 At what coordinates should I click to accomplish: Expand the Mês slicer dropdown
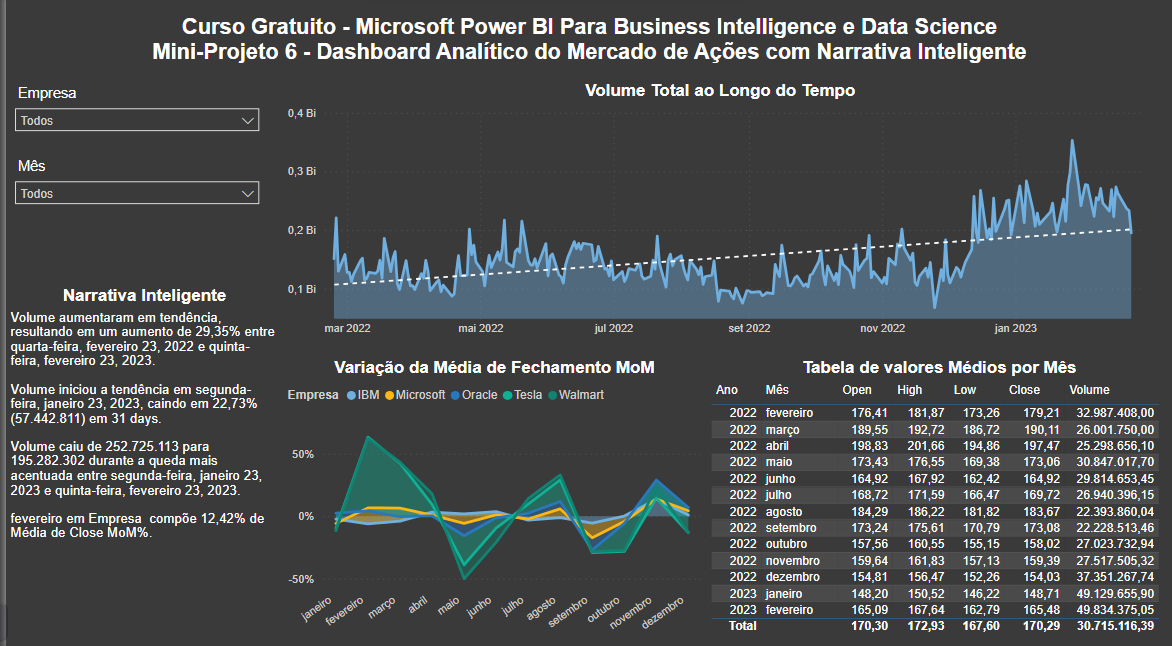[137, 194]
